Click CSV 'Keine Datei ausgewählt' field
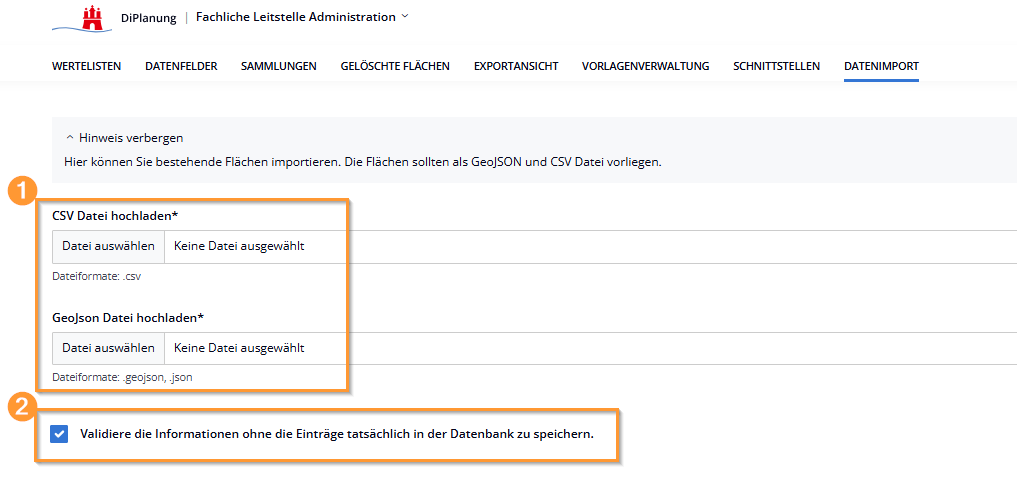1017x491 pixels. (x=239, y=246)
